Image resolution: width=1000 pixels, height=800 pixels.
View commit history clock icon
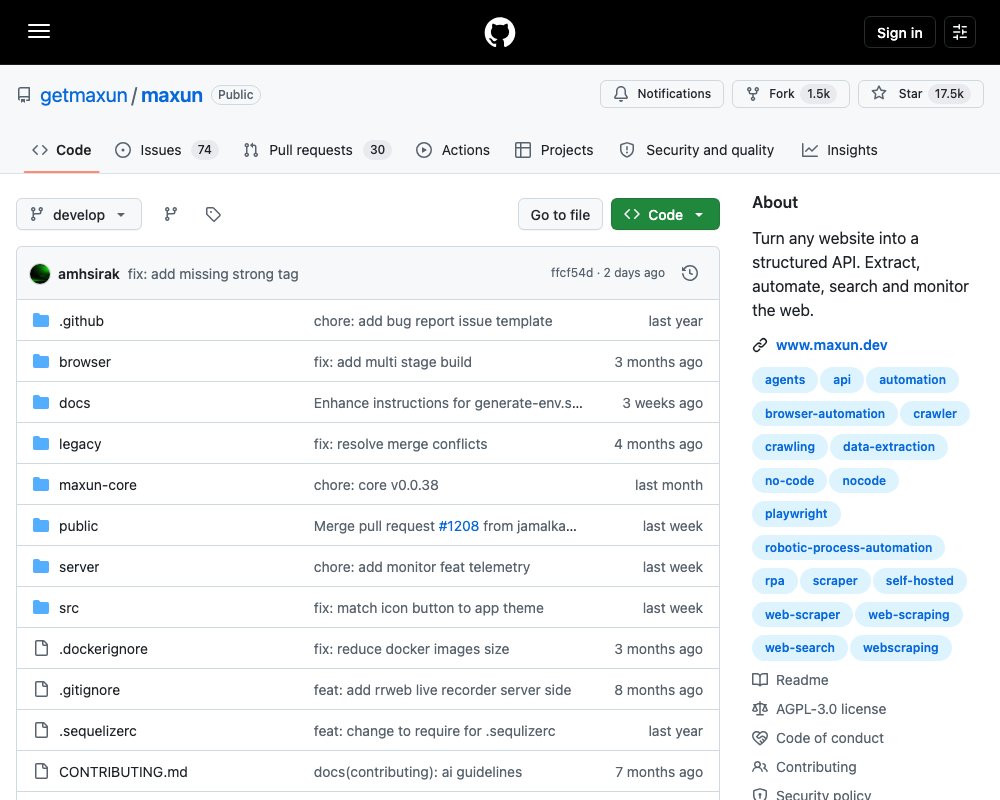pyautogui.click(x=689, y=273)
